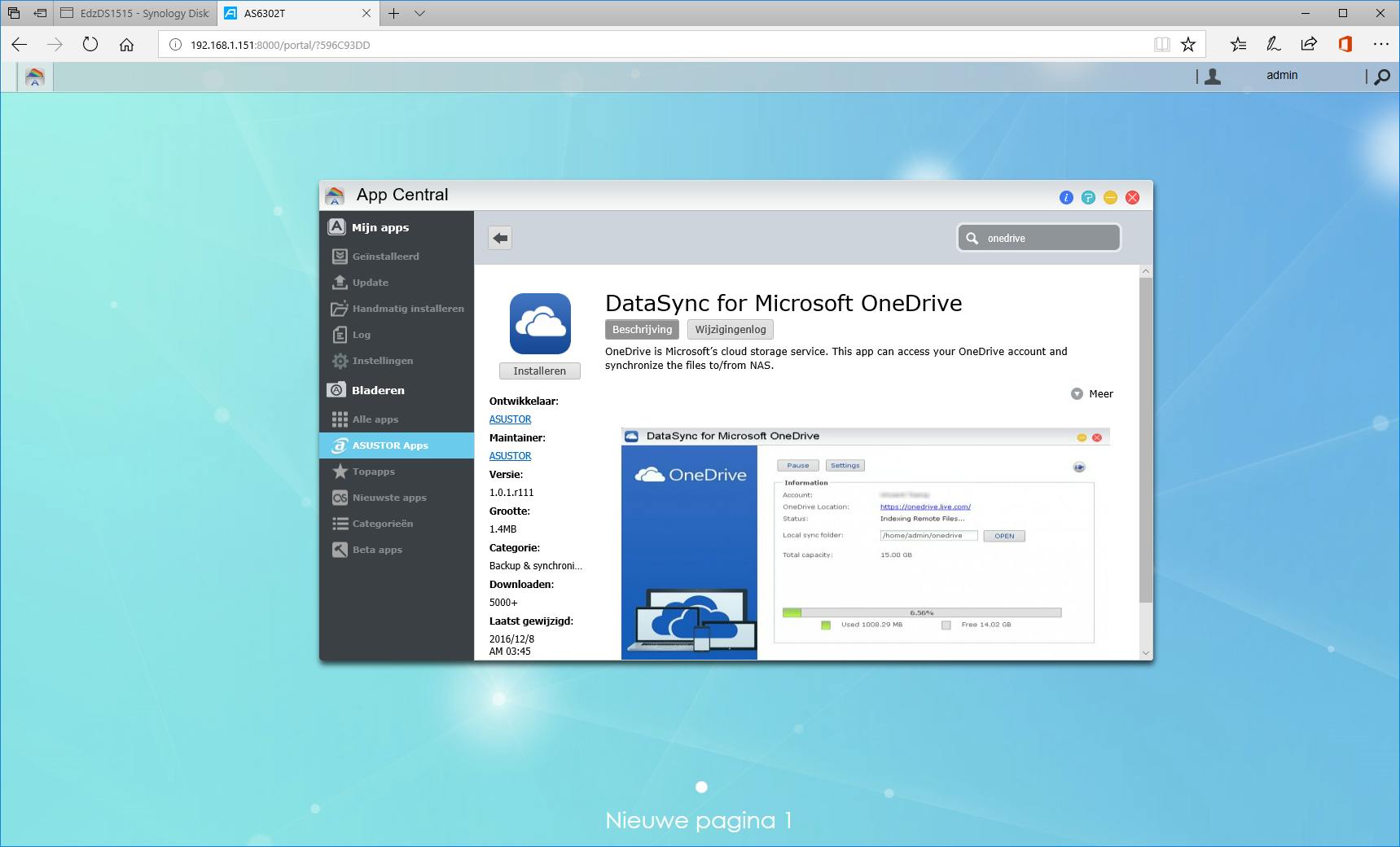This screenshot has width=1400, height=847.
Task: Close App Central with the red button
Action: tap(1132, 197)
